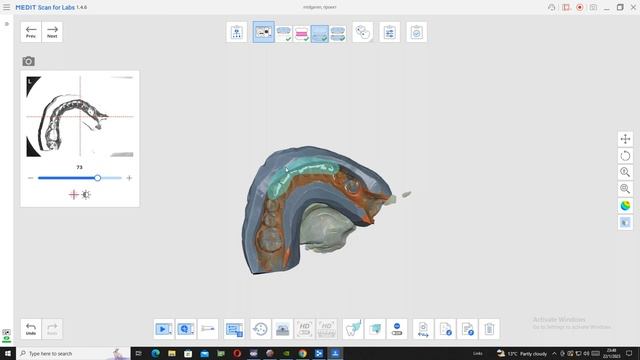This screenshot has height=360, width=640.
Task: Select the rotate view tool
Action: (625, 156)
